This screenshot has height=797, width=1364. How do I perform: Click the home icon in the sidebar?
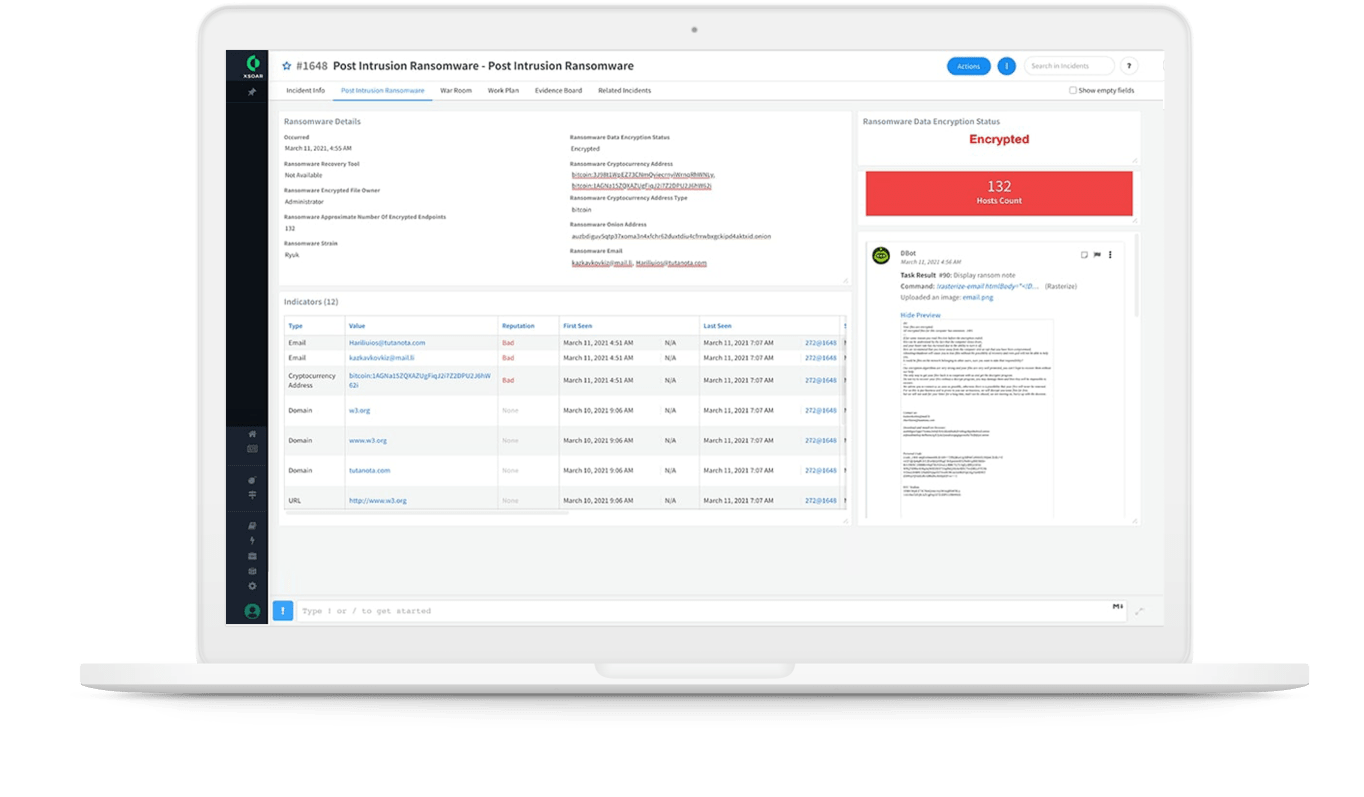(x=251, y=435)
